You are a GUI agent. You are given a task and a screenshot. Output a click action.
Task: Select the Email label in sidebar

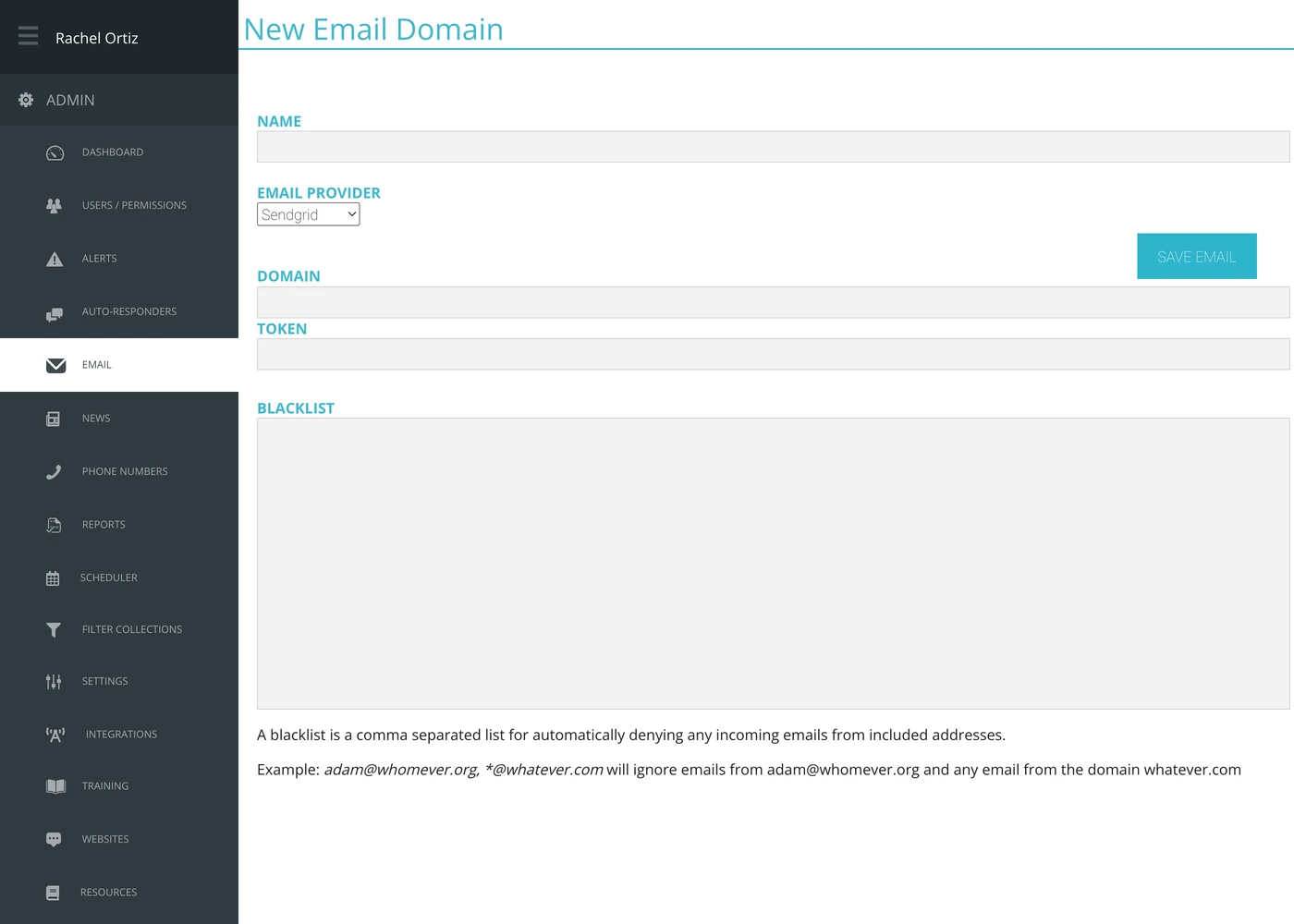pos(96,365)
